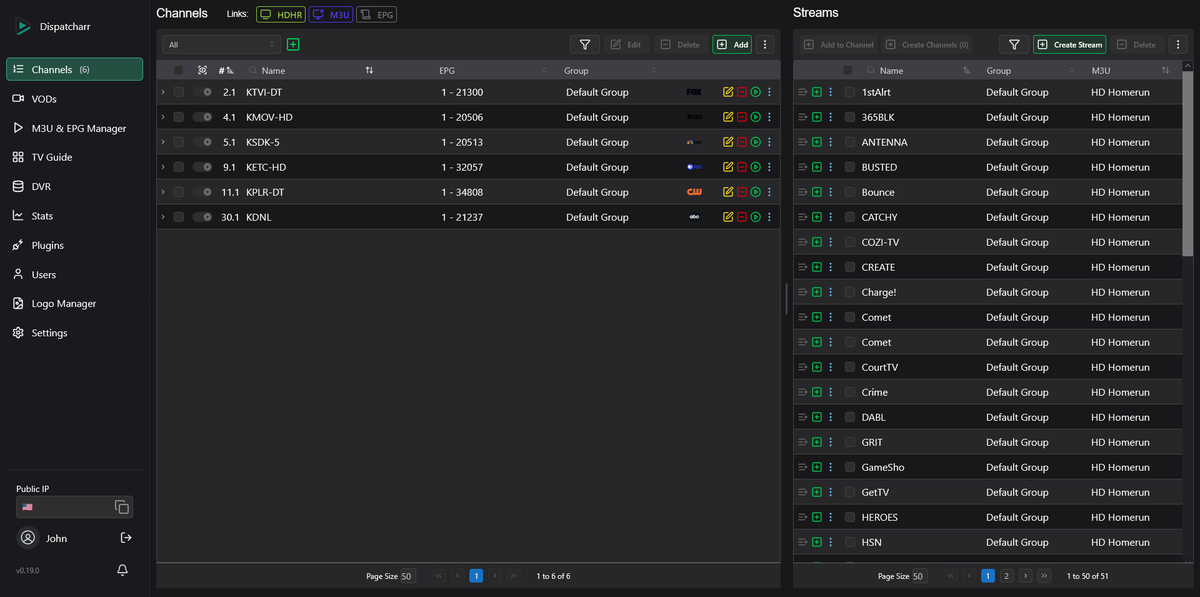Viewport: 1200px width, 597px height.
Task: Click the Streams Name search field
Action: click(x=912, y=70)
